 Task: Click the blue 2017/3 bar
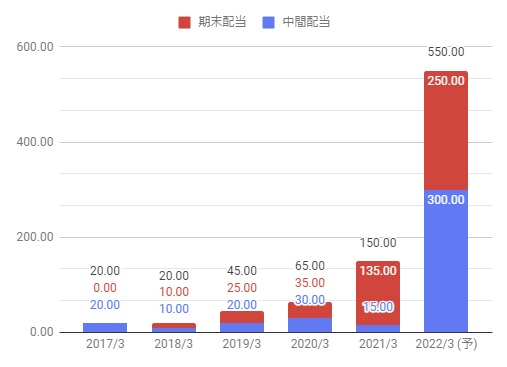[105, 327]
